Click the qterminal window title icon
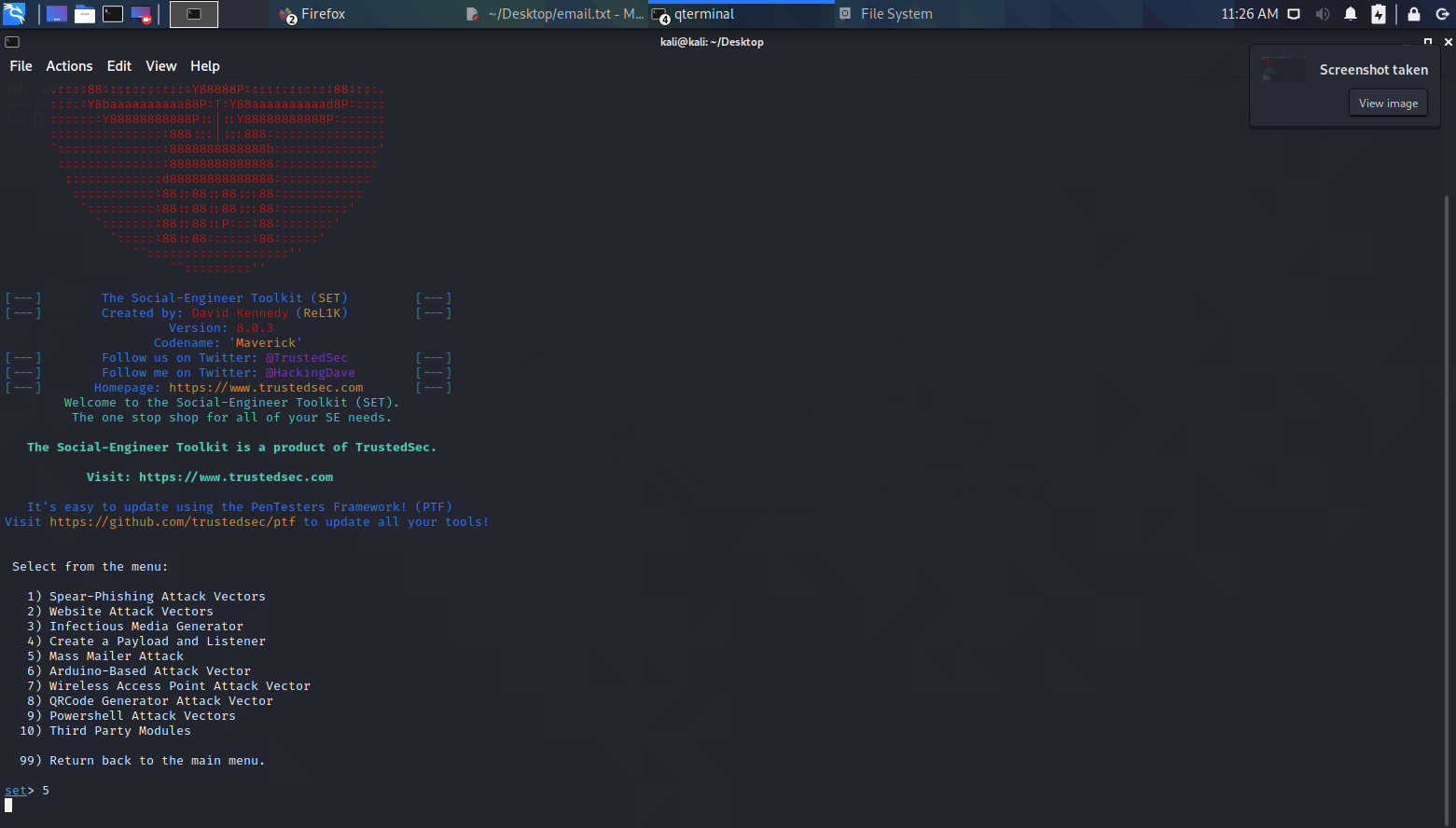The image size is (1456, 828). click(x=12, y=42)
